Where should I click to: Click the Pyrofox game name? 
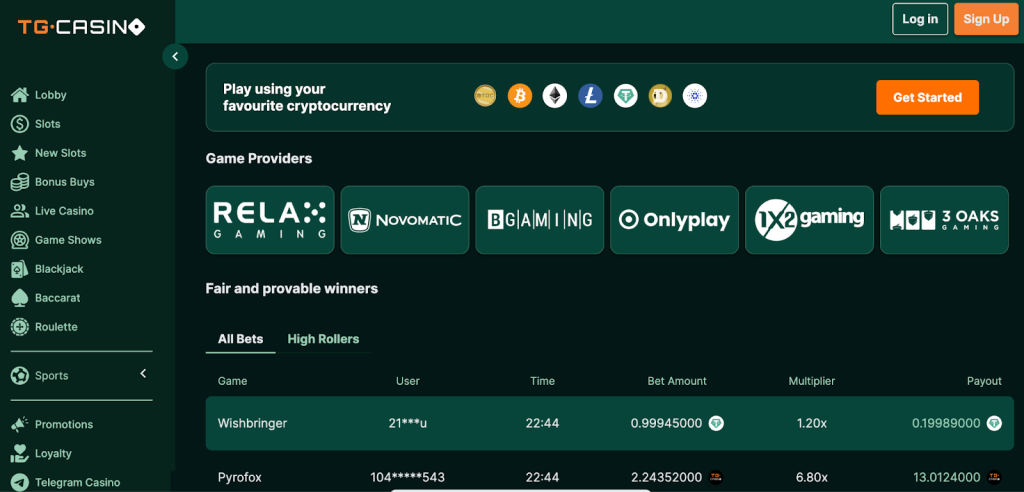pos(240,478)
